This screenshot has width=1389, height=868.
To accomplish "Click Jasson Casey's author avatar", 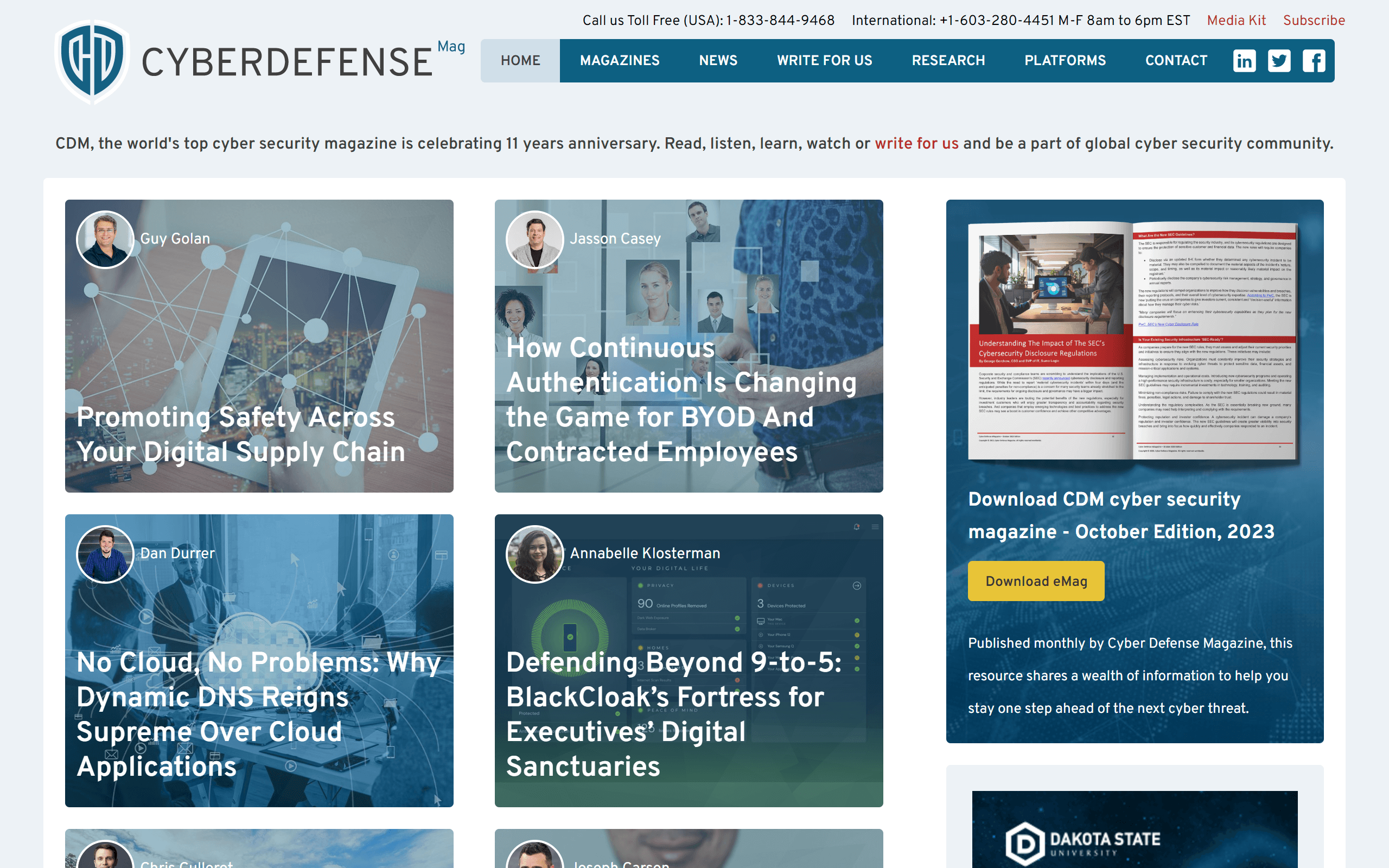I will point(534,239).
